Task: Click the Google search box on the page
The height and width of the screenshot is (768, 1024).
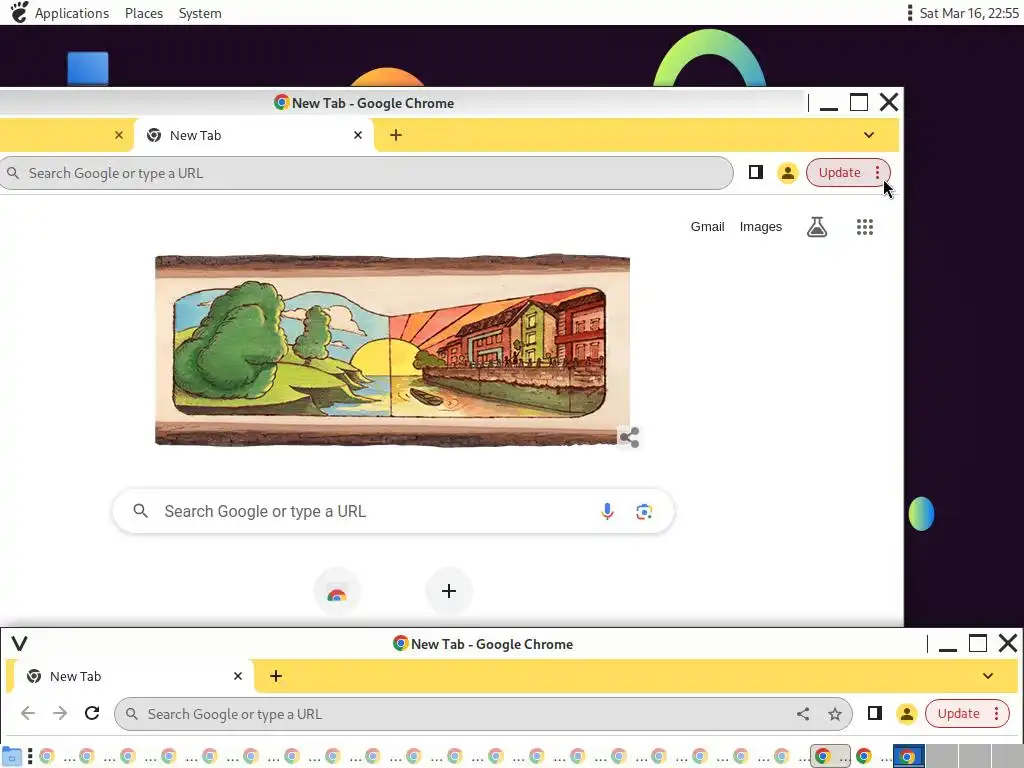Action: pos(393,511)
